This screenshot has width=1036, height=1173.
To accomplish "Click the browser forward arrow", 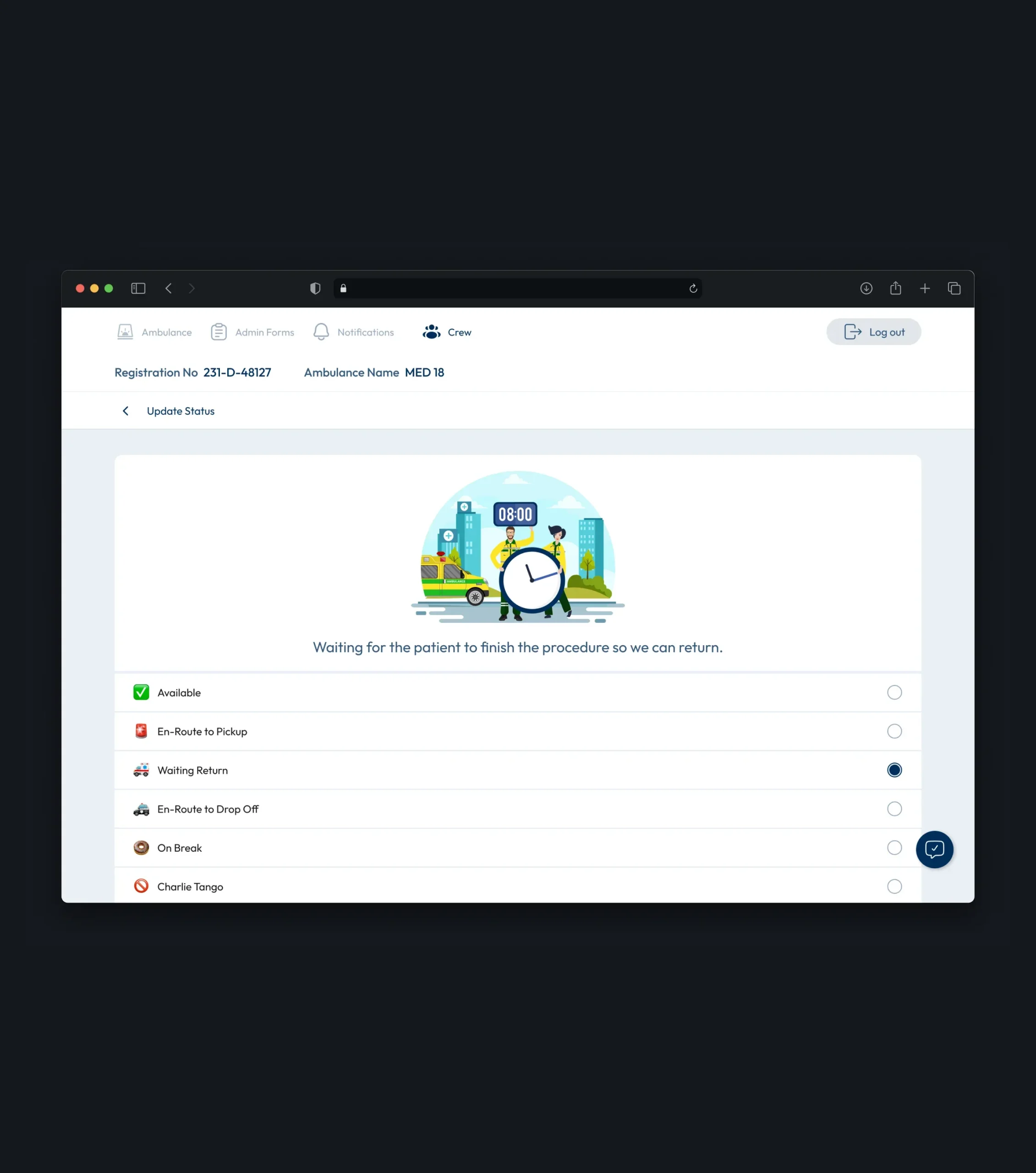I will tap(192, 289).
